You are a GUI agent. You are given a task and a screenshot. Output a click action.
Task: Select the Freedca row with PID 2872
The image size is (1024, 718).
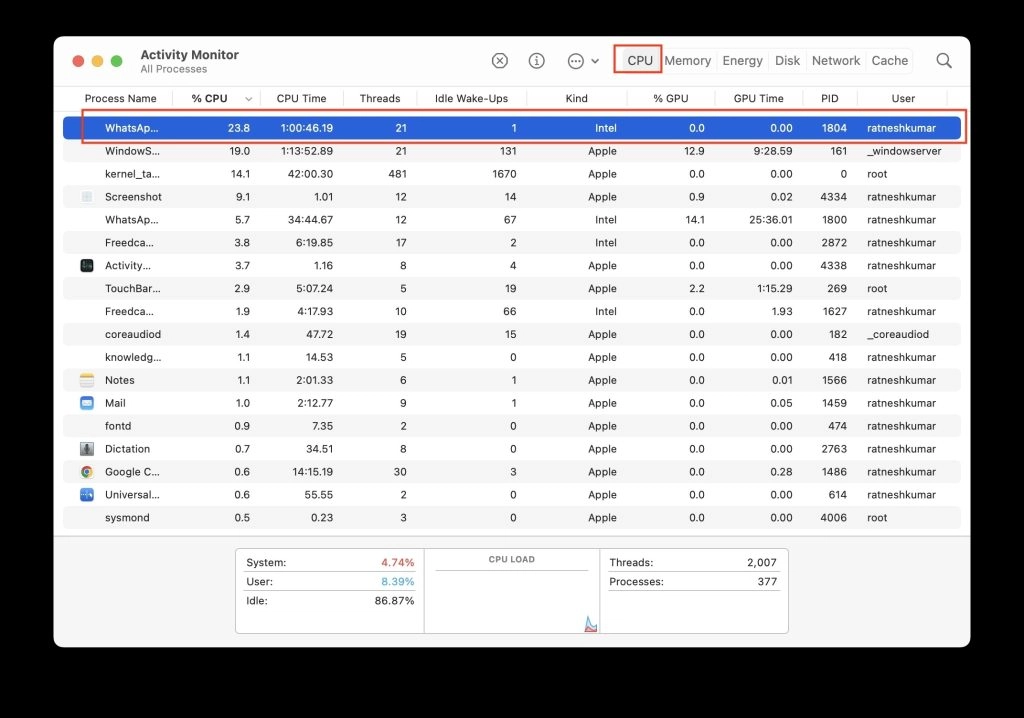512,242
